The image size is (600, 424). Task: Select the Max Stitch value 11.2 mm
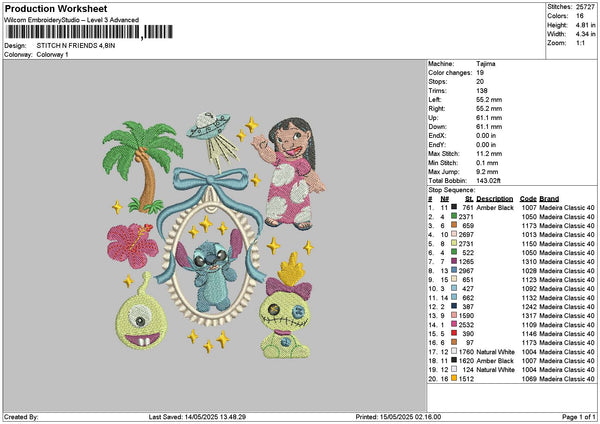[x=489, y=154]
